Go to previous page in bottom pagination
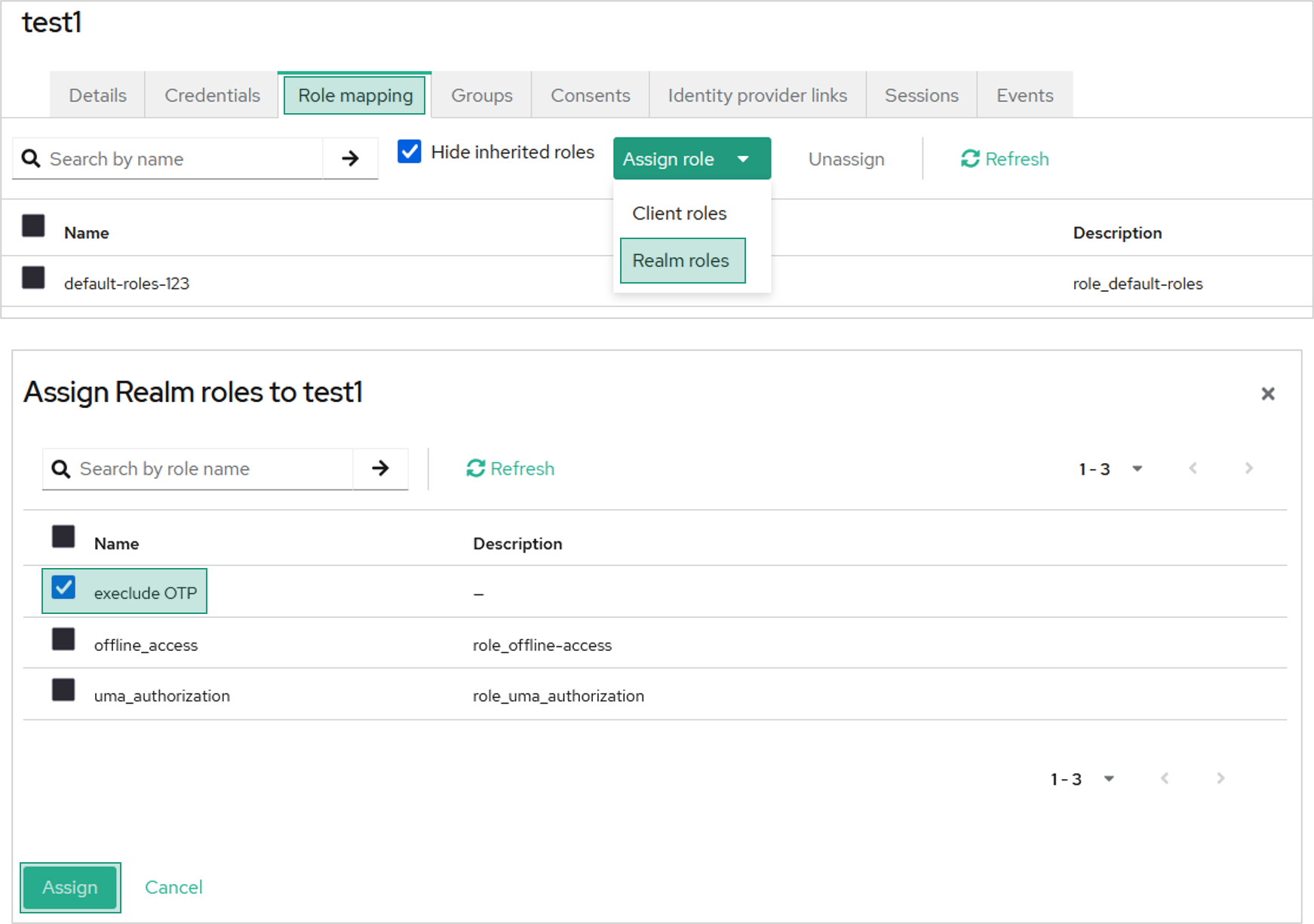1314x924 pixels. (1165, 778)
